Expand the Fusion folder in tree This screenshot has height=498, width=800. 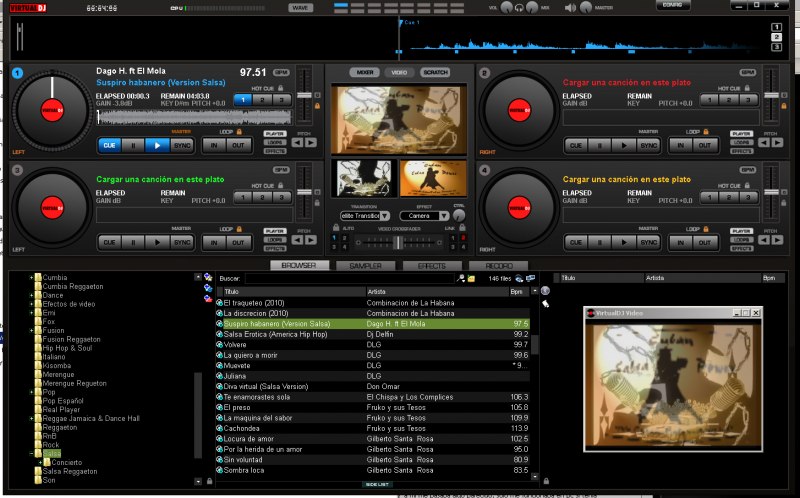point(32,331)
